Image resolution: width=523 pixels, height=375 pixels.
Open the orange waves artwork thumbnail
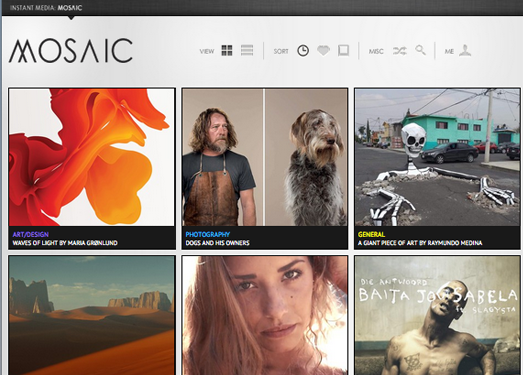92,157
